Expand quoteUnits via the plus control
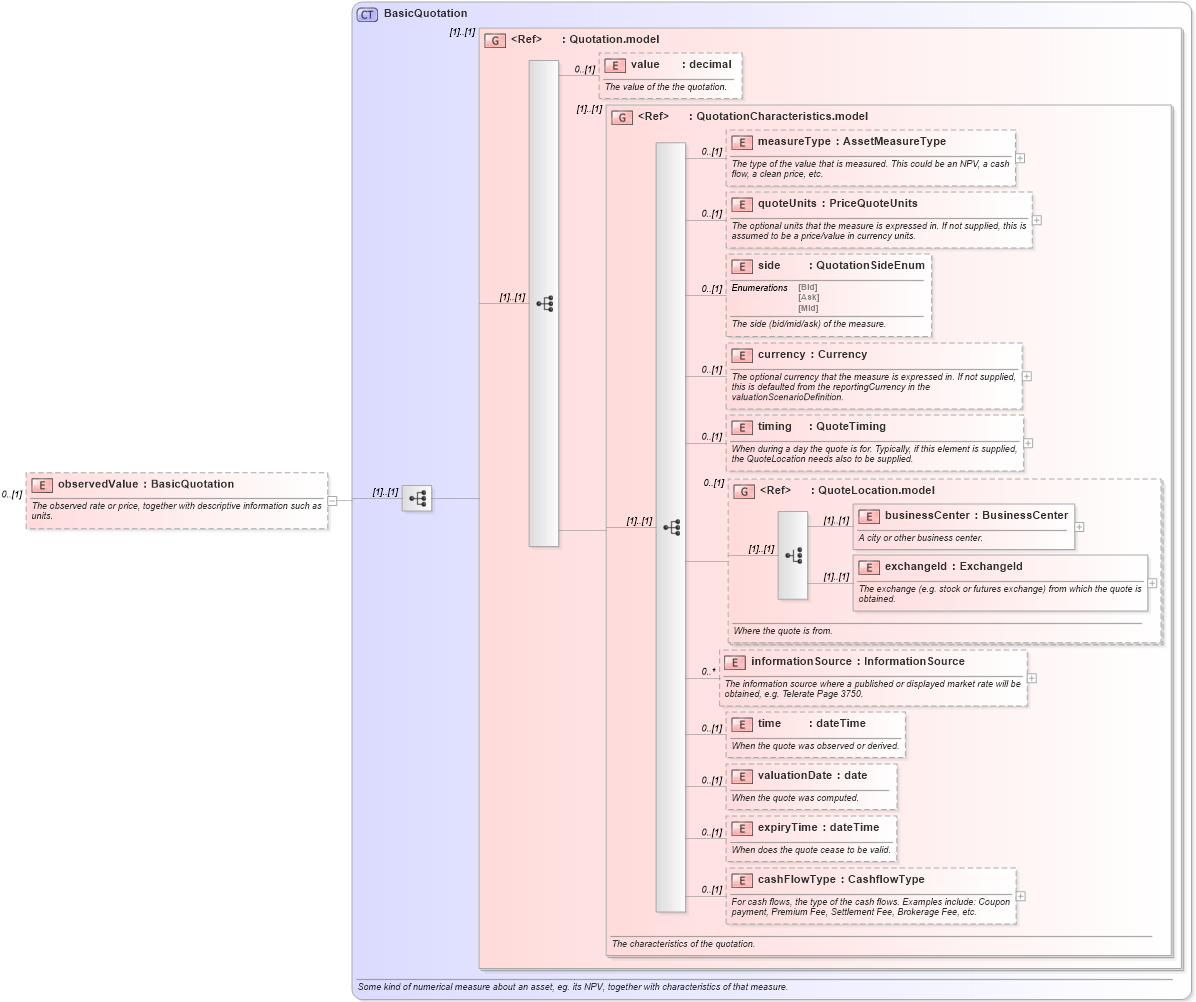Image resolution: width=1196 pixels, height=1002 pixels. pos(1035,220)
